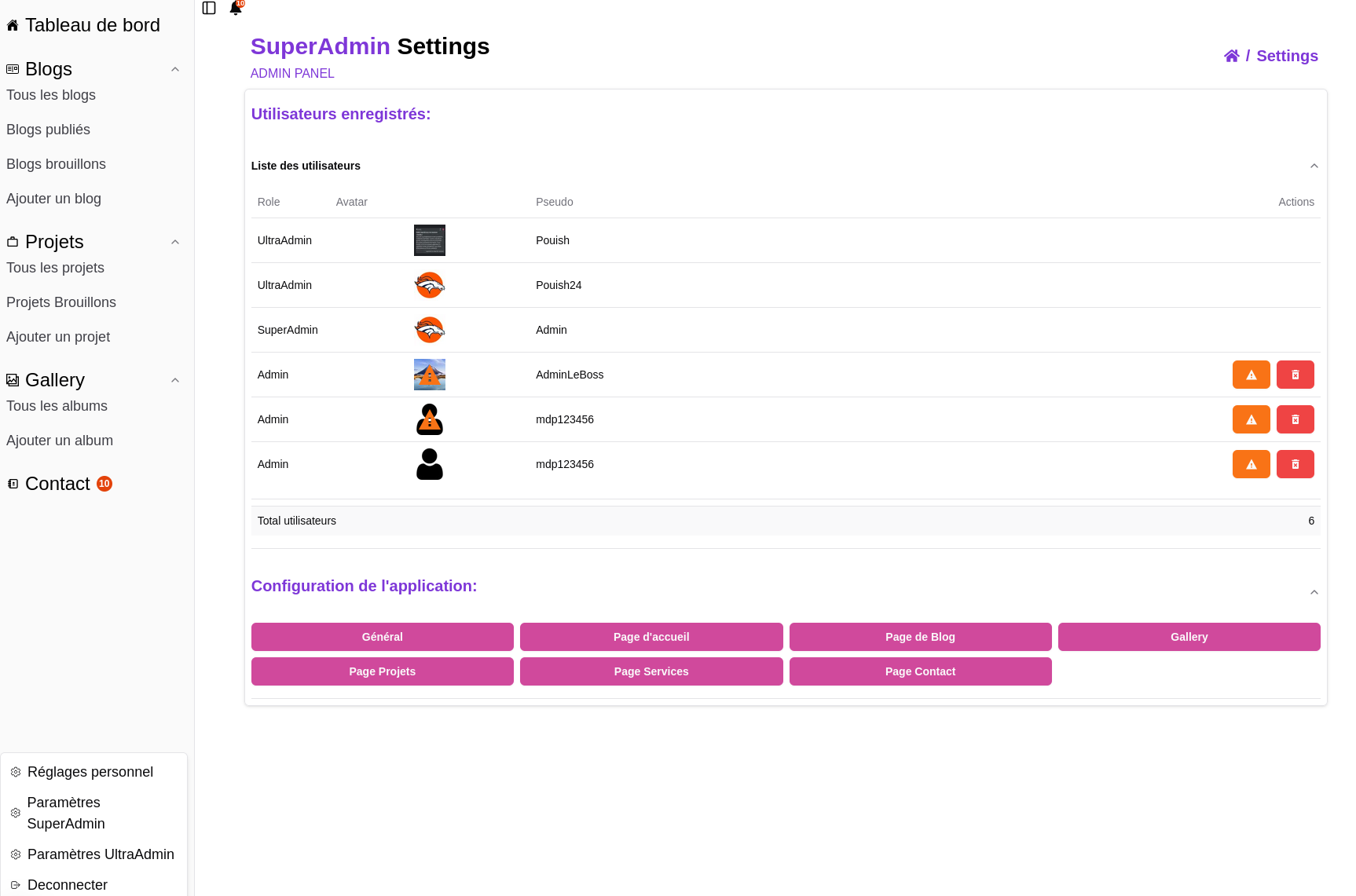Click Pouish24's Broncos avatar image
The height and width of the screenshot is (896, 1356).
point(429,285)
